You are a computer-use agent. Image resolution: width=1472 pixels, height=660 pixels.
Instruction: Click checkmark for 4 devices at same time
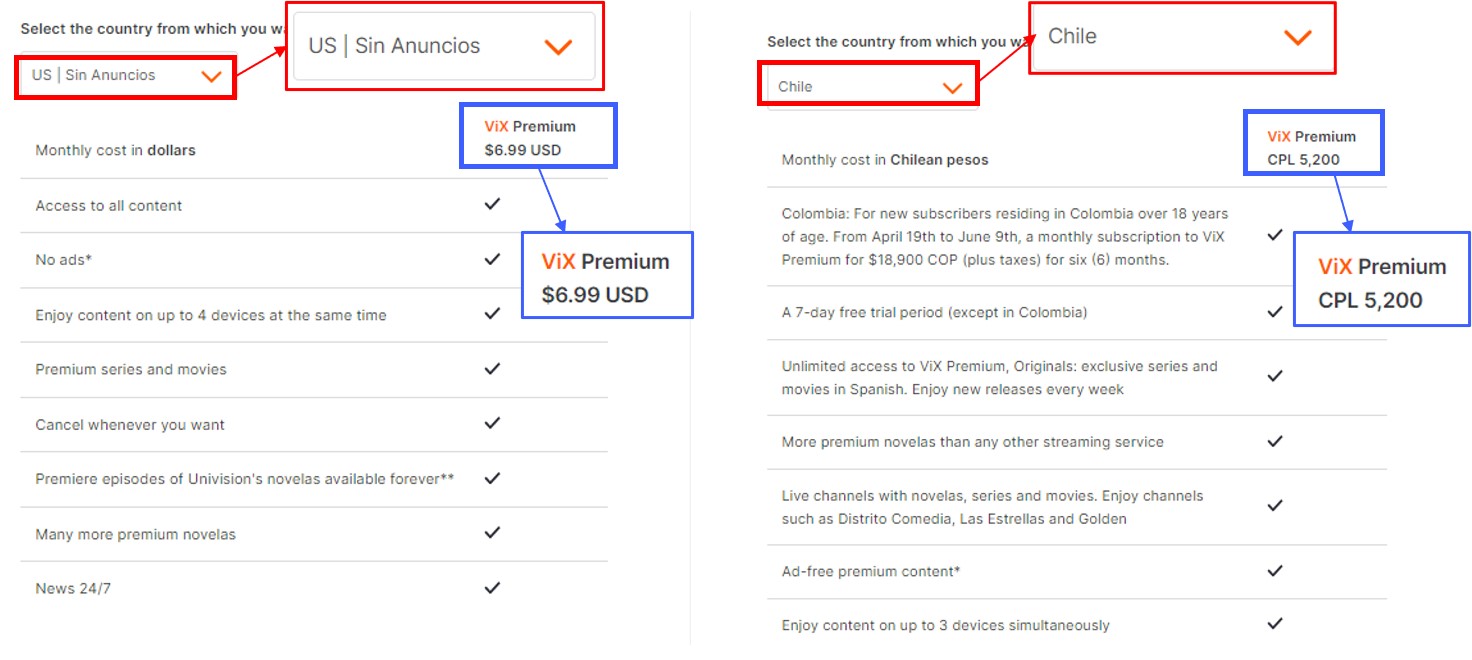pos(492,314)
